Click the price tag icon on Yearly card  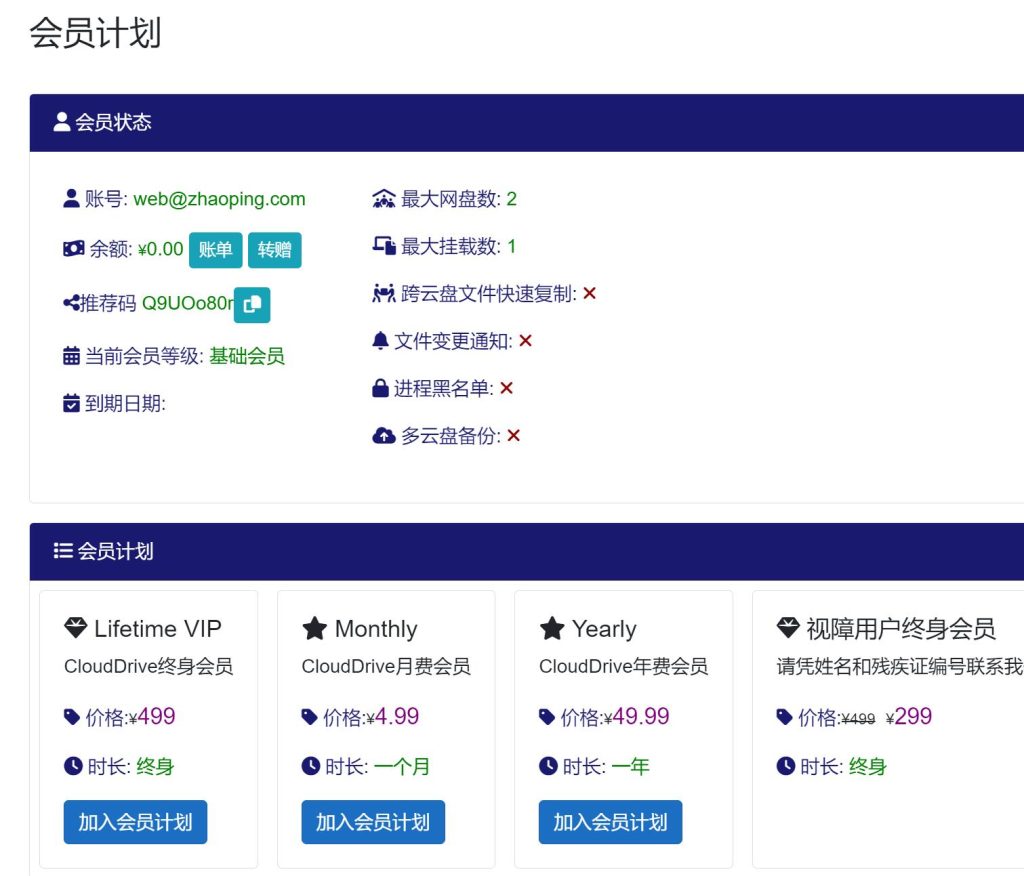tap(547, 717)
